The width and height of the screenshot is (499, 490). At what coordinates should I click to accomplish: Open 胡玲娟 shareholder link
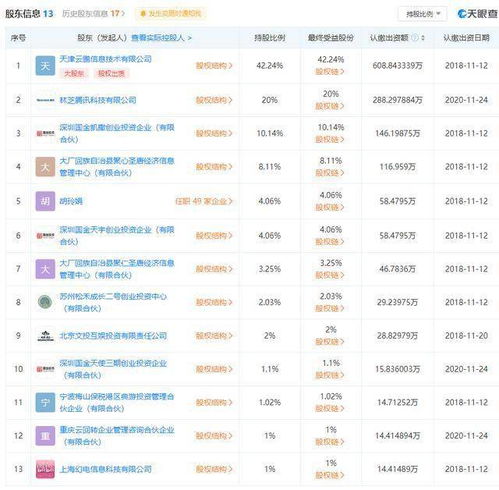point(71,201)
